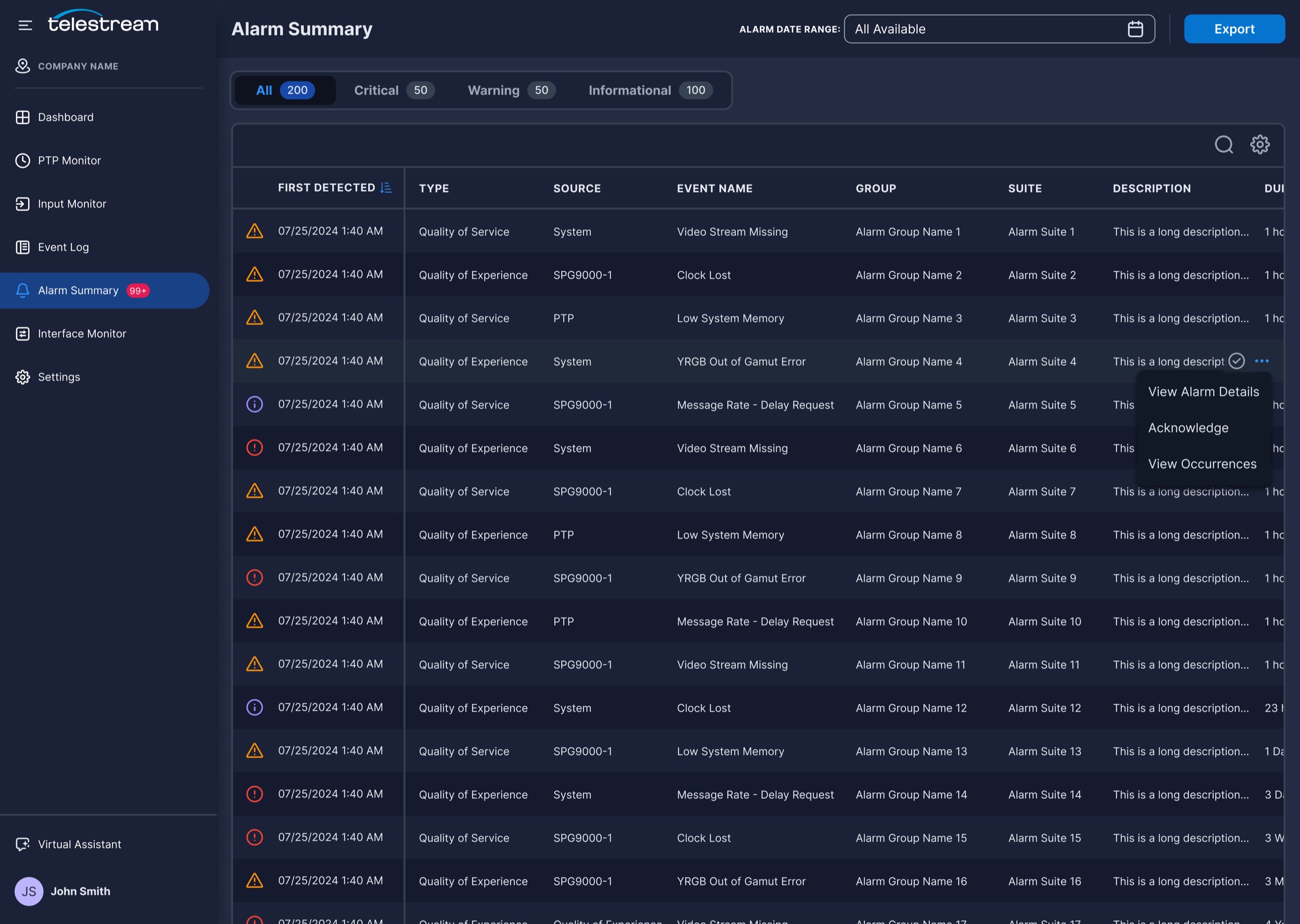
Task: Switch to the Critical tab
Action: [x=394, y=90]
